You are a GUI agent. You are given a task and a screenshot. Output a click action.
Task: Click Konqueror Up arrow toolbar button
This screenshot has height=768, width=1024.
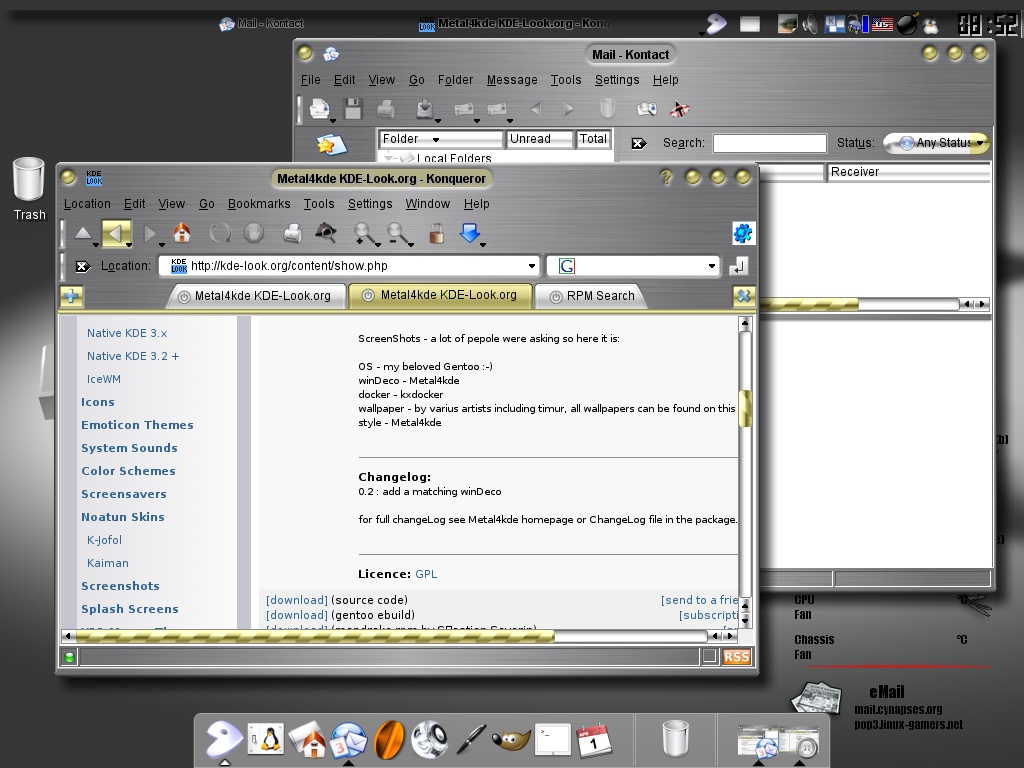[x=82, y=233]
